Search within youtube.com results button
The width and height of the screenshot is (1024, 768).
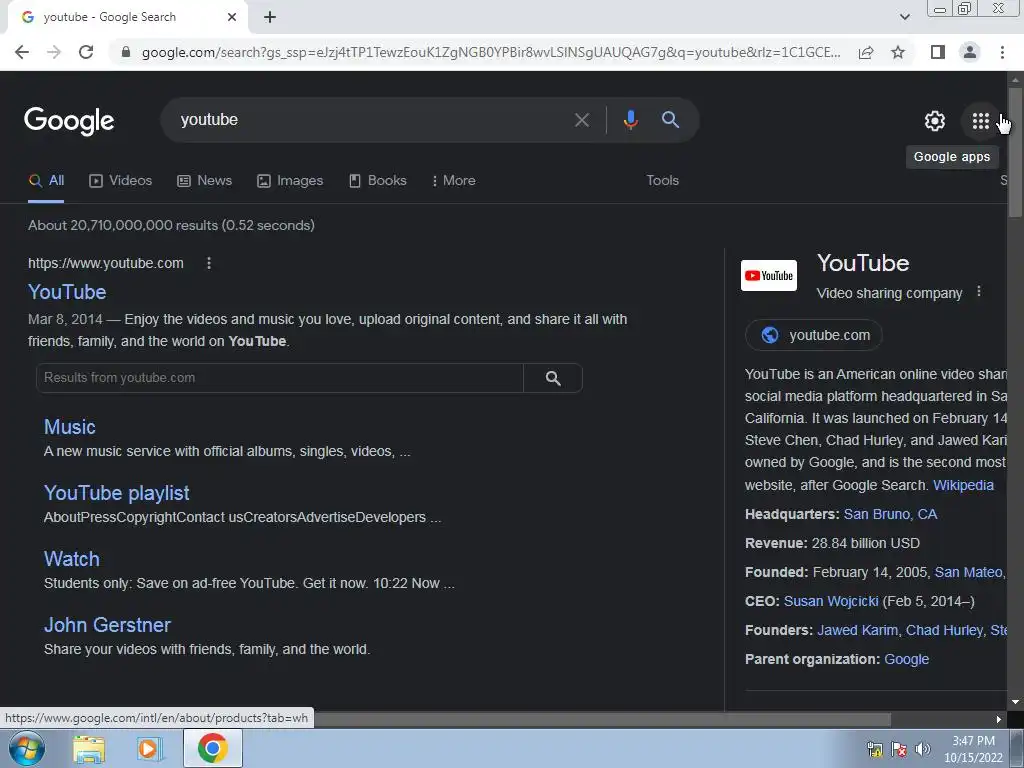pos(552,378)
